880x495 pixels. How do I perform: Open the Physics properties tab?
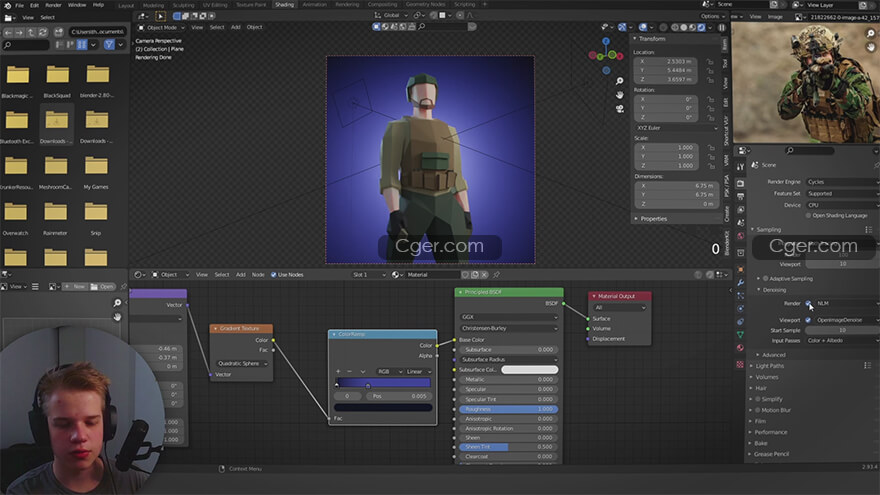740,308
